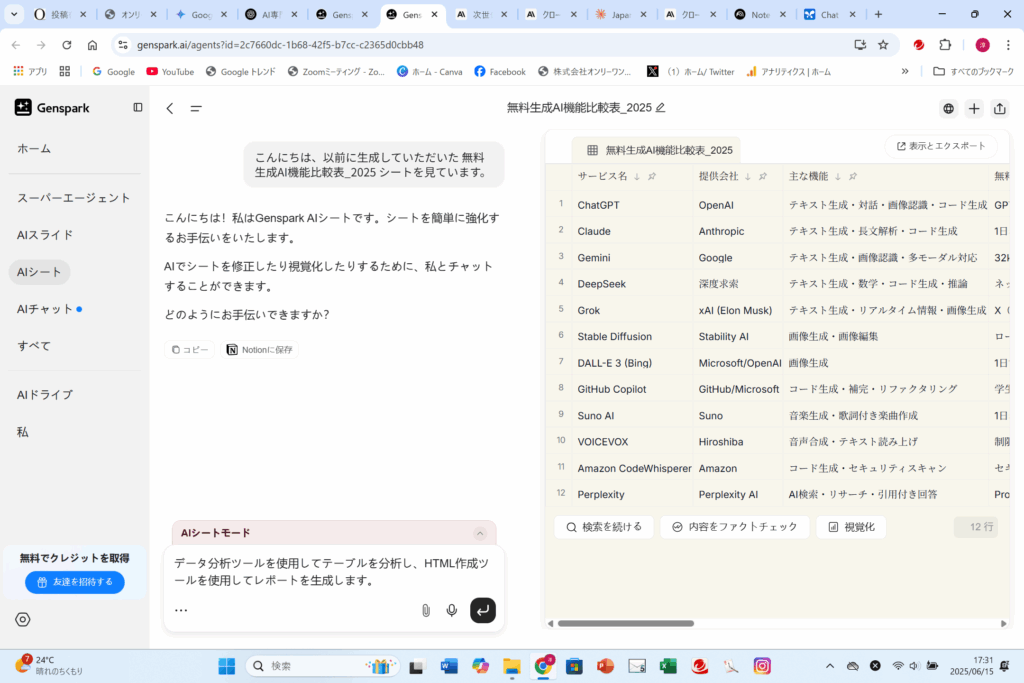Open スーパーエージェント in the sidebar
The height and width of the screenshot is (683, 1024).
tap(74, 198)
